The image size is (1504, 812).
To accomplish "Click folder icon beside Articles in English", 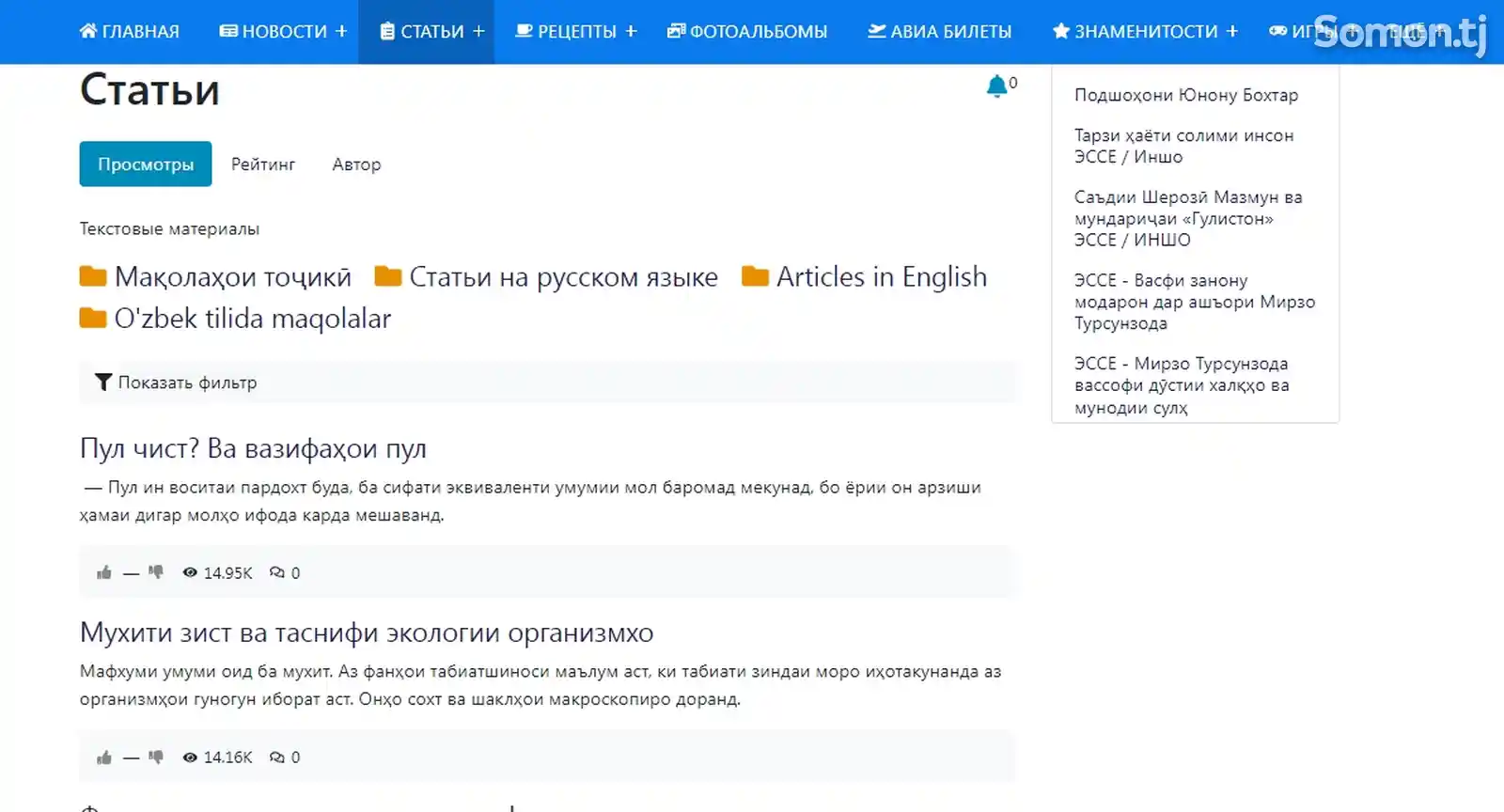I will (755, 276).
